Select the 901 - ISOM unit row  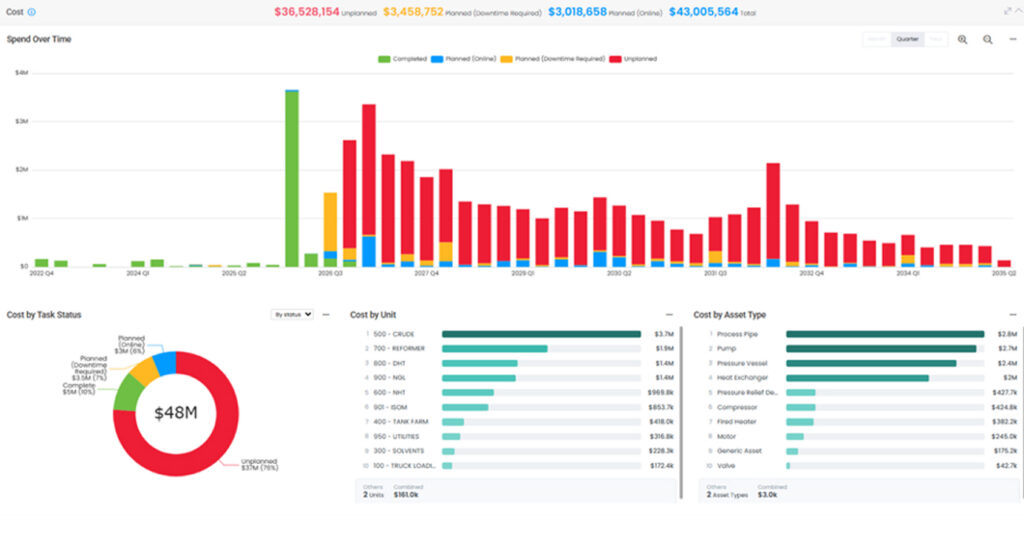click(x=519, y=407)
